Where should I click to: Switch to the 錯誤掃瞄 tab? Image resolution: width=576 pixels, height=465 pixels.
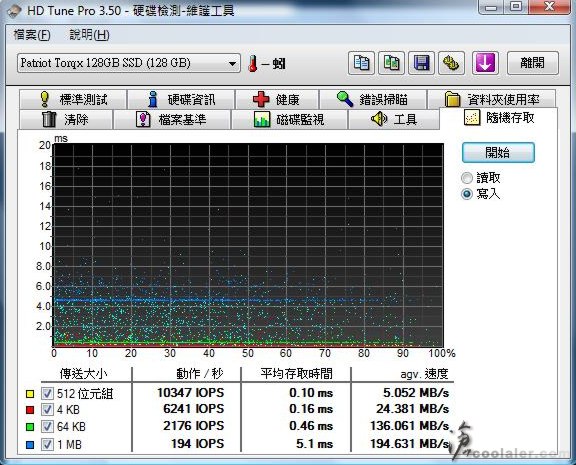click(373, 99)
